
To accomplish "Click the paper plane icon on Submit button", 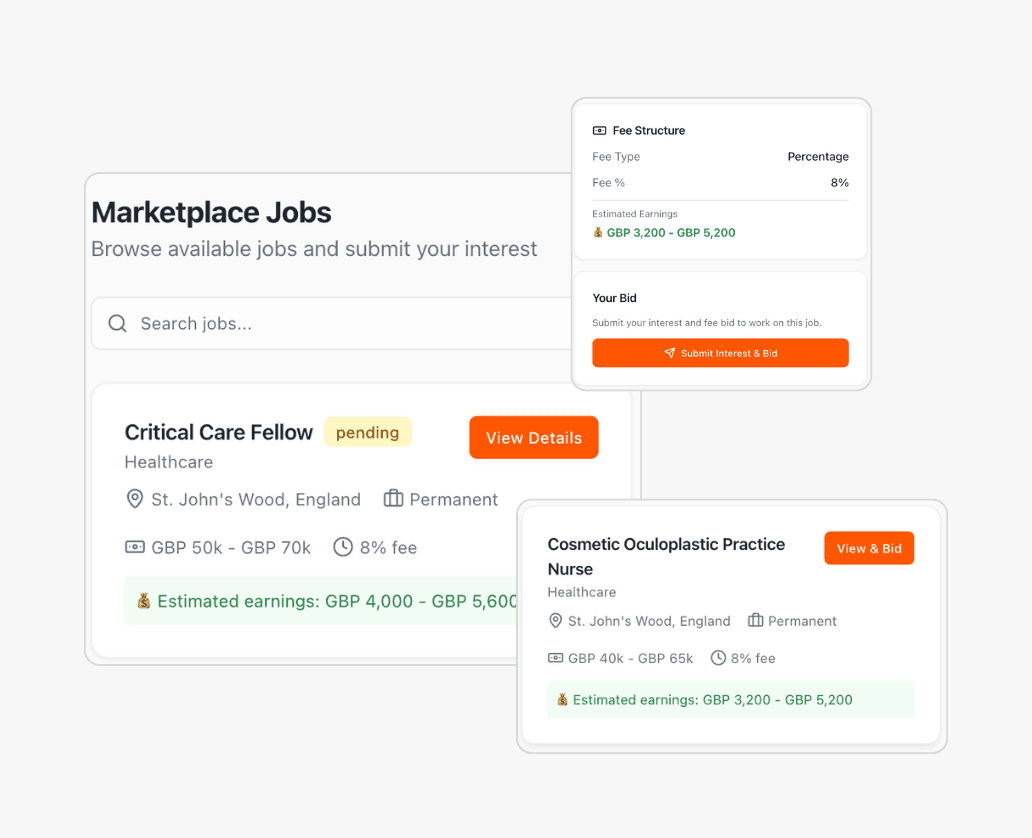I will click(668, 353).
